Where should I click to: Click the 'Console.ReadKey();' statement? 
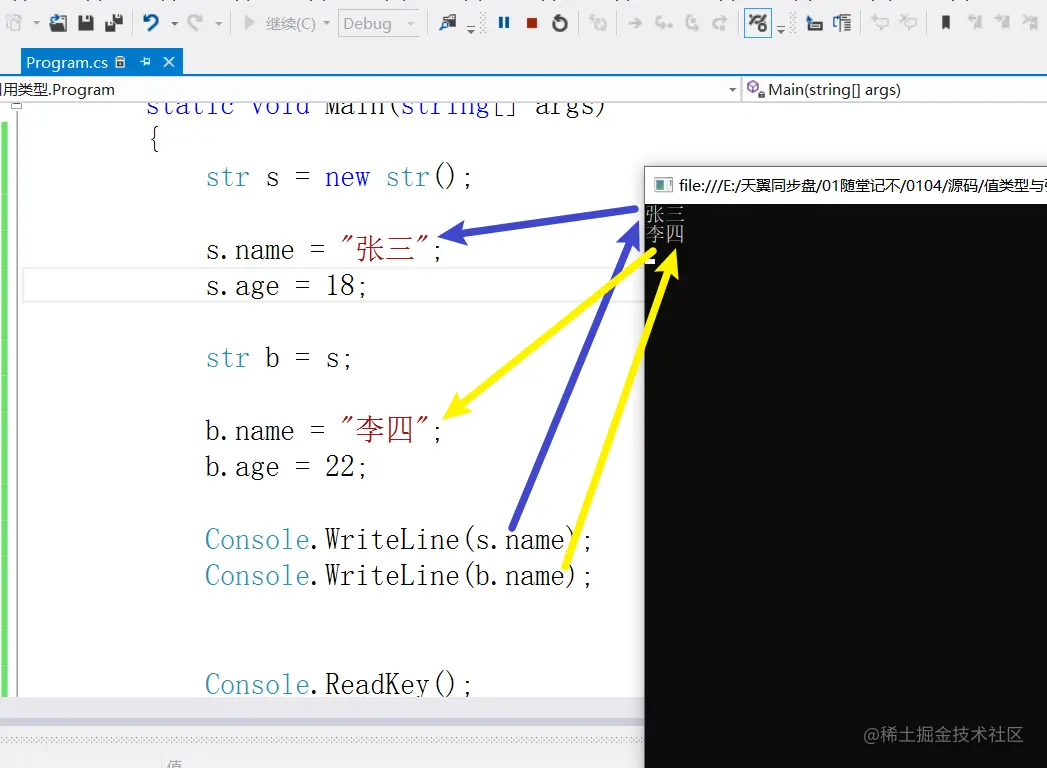tap(338, 684)
